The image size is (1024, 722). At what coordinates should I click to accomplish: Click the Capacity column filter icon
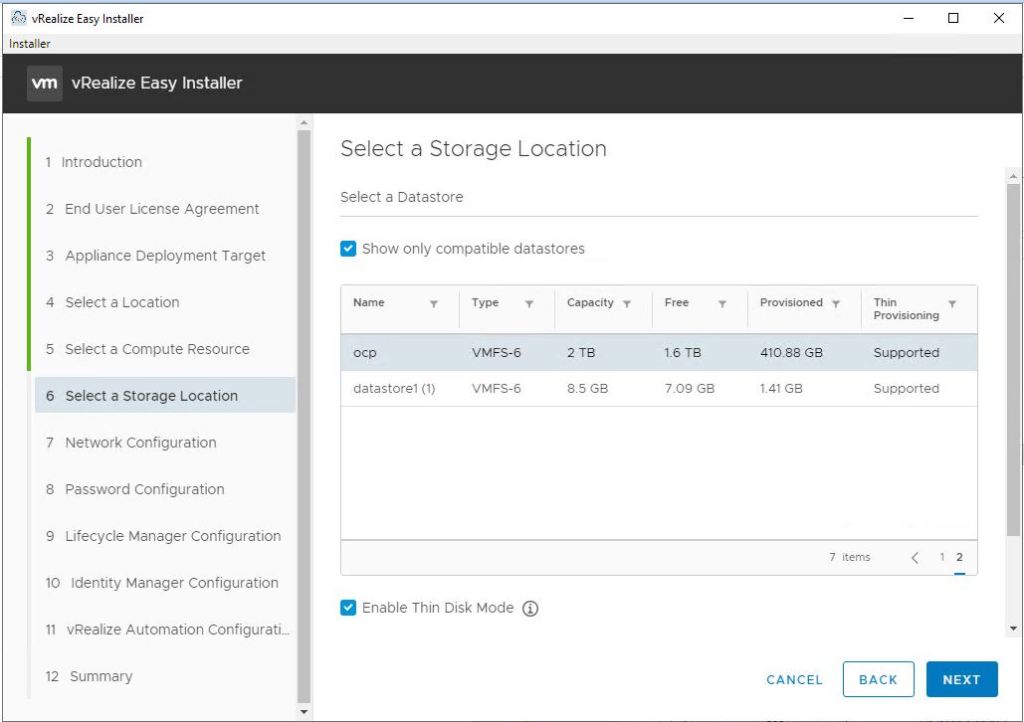point(627,304)
